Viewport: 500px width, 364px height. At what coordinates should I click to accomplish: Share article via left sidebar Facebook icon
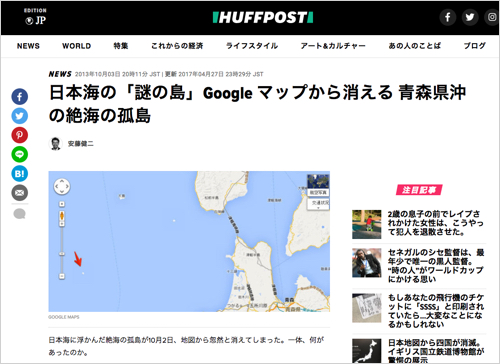(20, 97)
